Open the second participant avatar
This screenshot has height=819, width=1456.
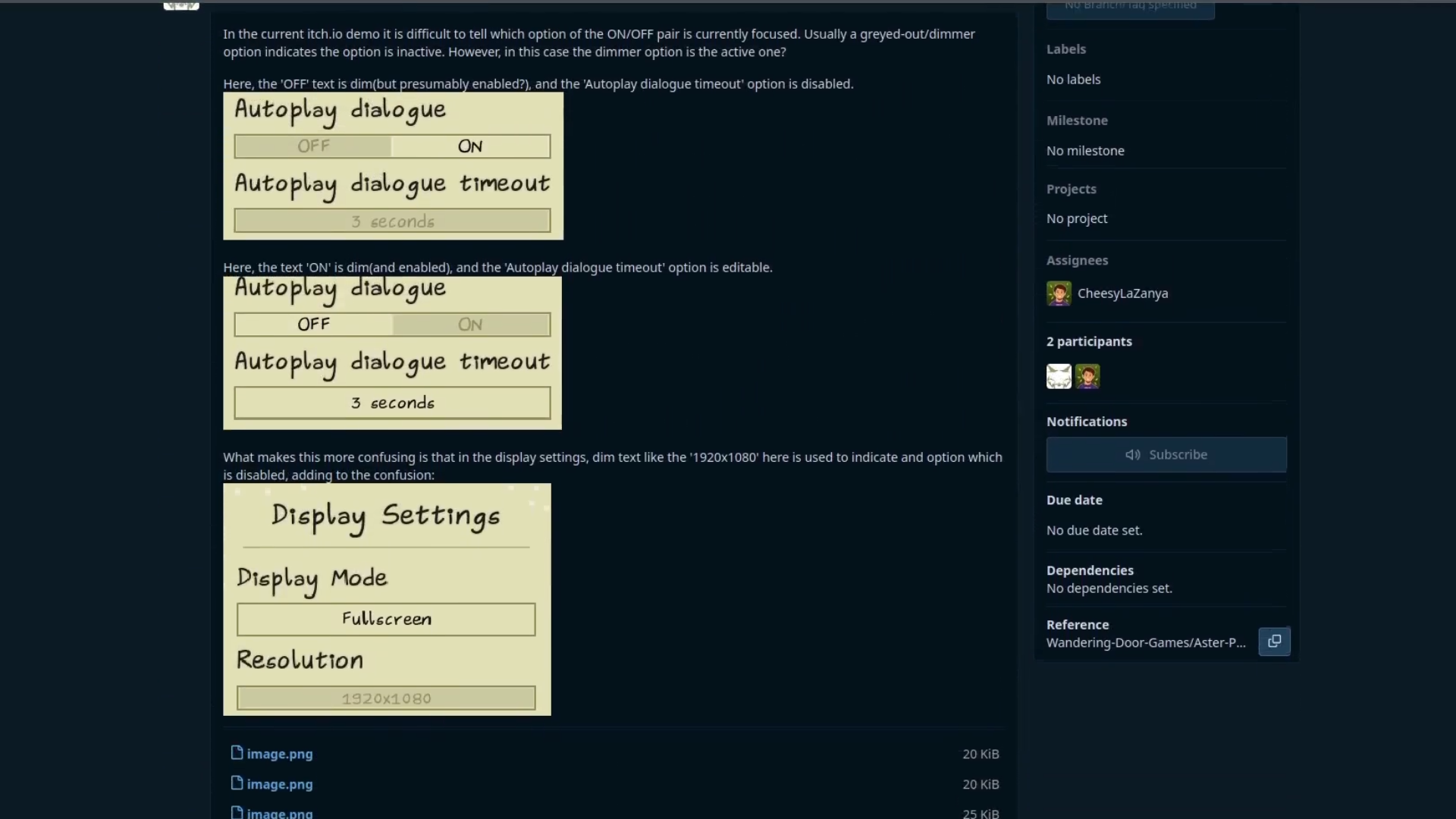[x=1087, y=376]
